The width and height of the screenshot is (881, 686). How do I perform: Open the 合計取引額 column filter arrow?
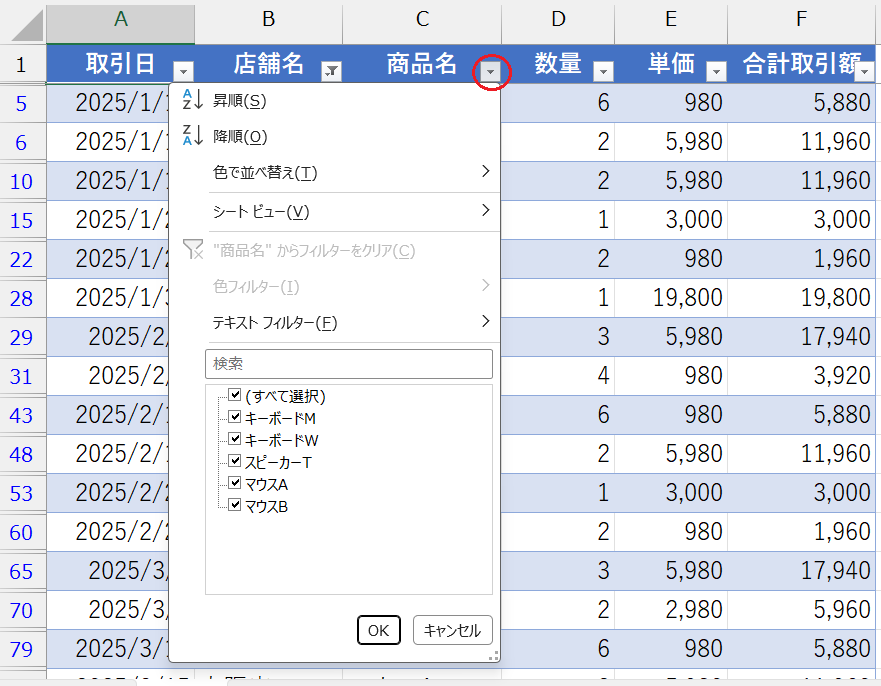pos(864,72)
